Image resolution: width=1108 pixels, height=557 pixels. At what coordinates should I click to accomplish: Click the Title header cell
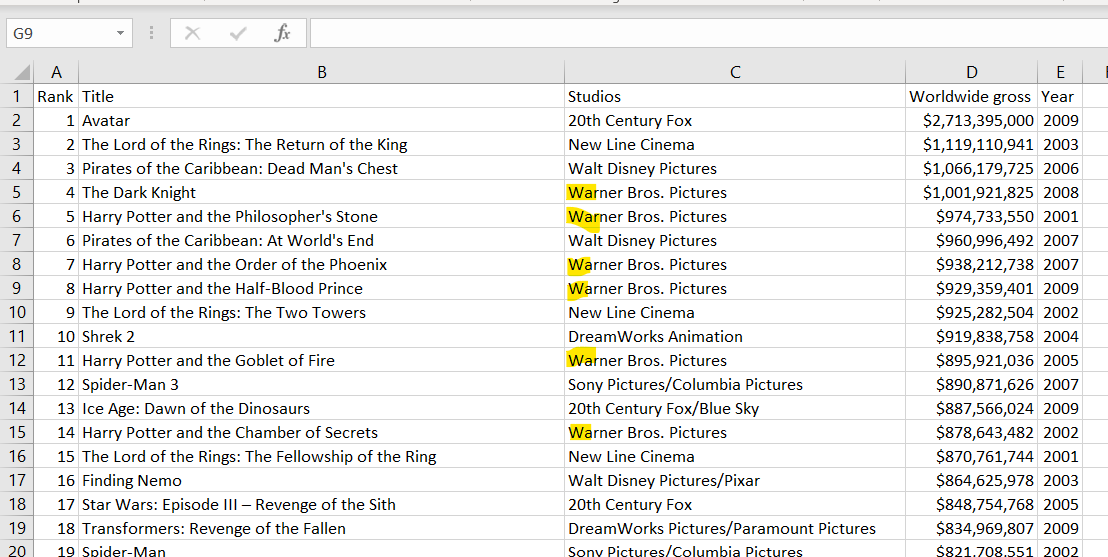pos(322,96)
